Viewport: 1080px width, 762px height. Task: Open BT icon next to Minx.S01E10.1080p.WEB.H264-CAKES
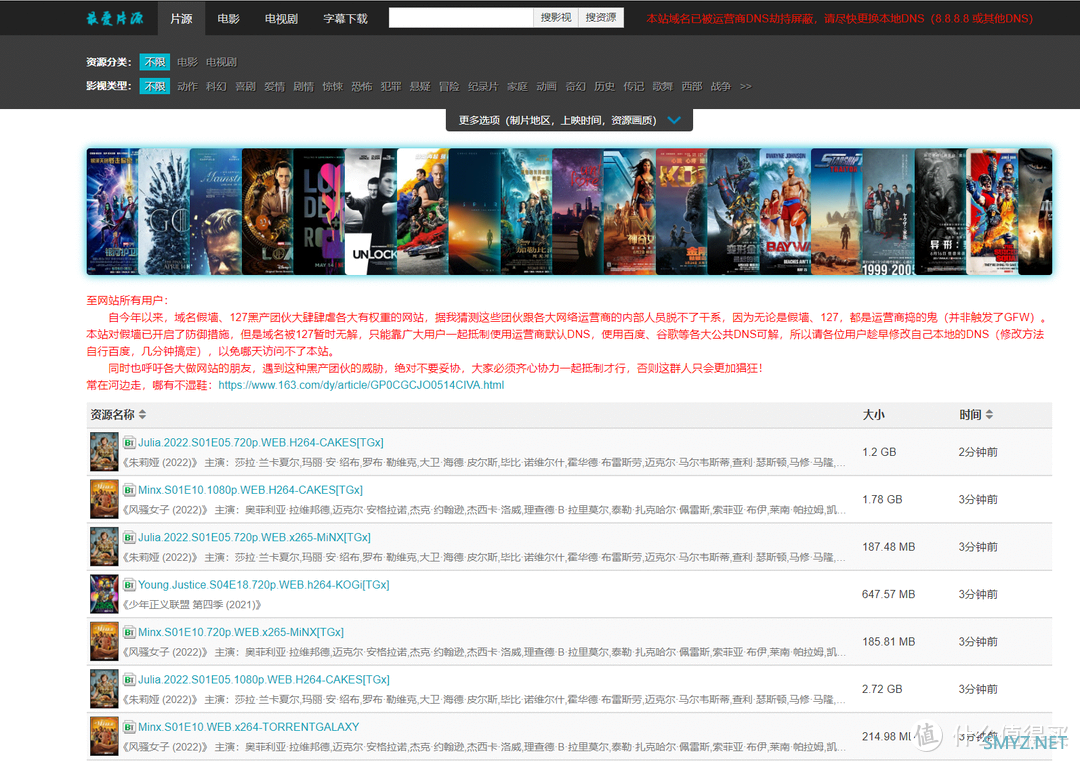coord(129,491)
